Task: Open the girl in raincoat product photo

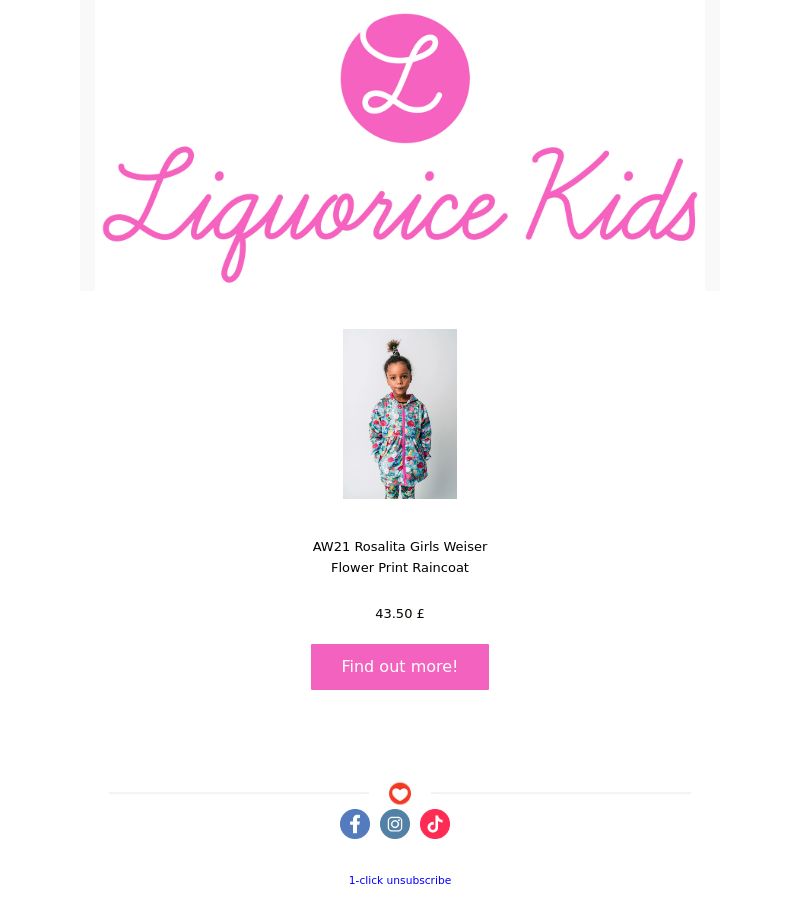Action: 400,414
